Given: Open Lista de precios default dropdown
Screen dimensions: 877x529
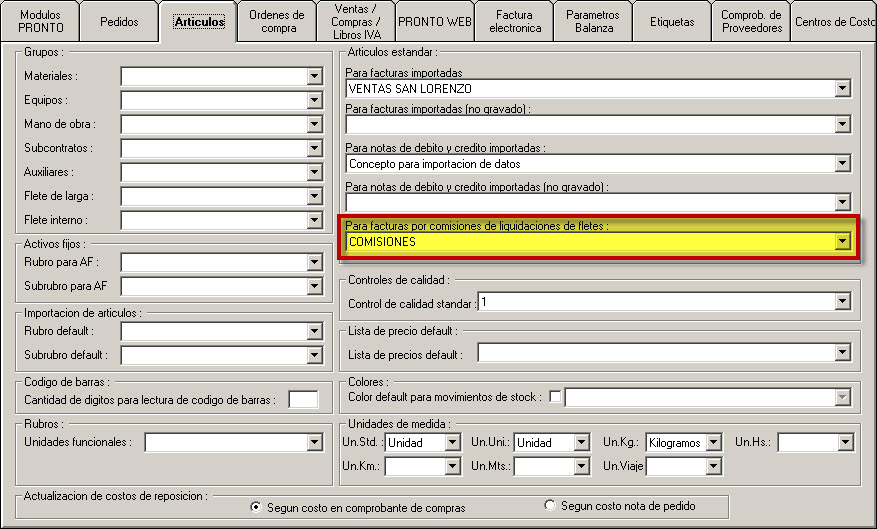Looking at the screenshot, I should pyautogui.click(x=842, y=353).
